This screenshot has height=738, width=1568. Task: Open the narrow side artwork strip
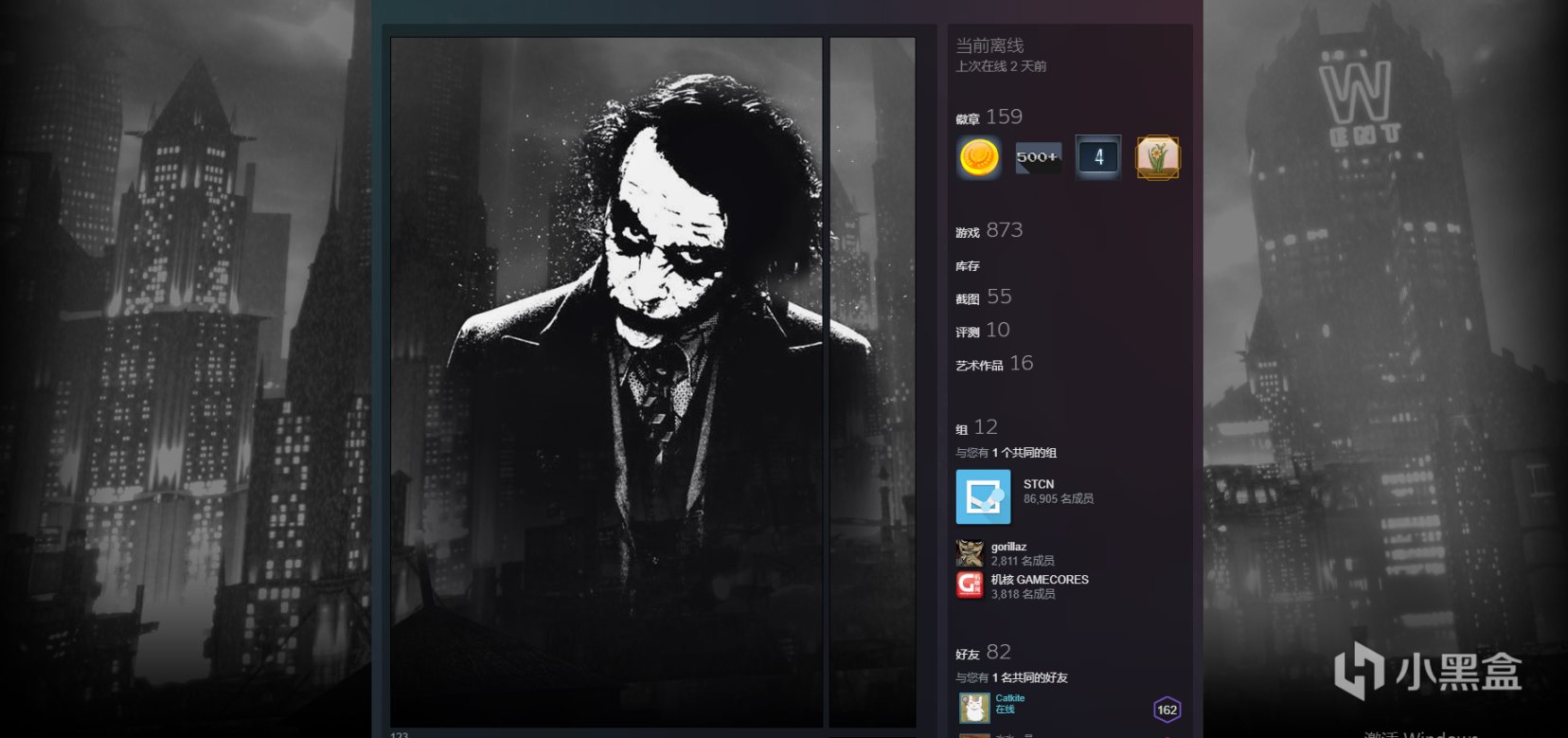click(873, 383)
